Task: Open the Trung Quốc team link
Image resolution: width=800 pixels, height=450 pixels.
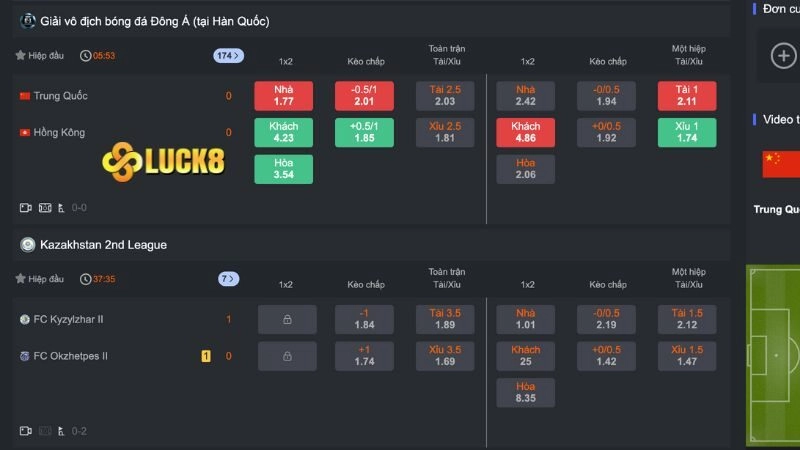Action: click(x=60, y=96)
